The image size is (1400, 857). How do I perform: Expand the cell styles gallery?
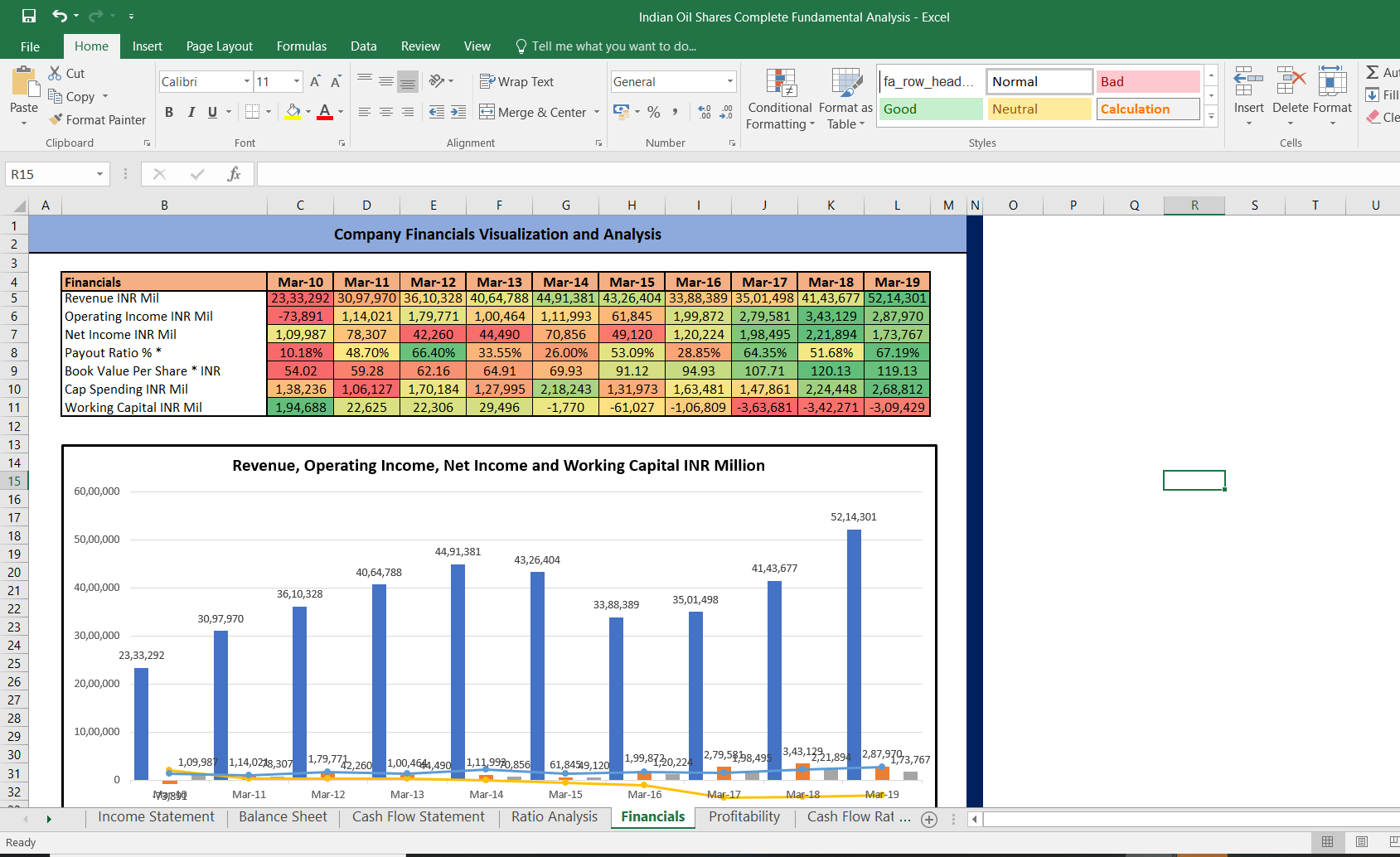pyautogui.click(x=1211, y=116)
